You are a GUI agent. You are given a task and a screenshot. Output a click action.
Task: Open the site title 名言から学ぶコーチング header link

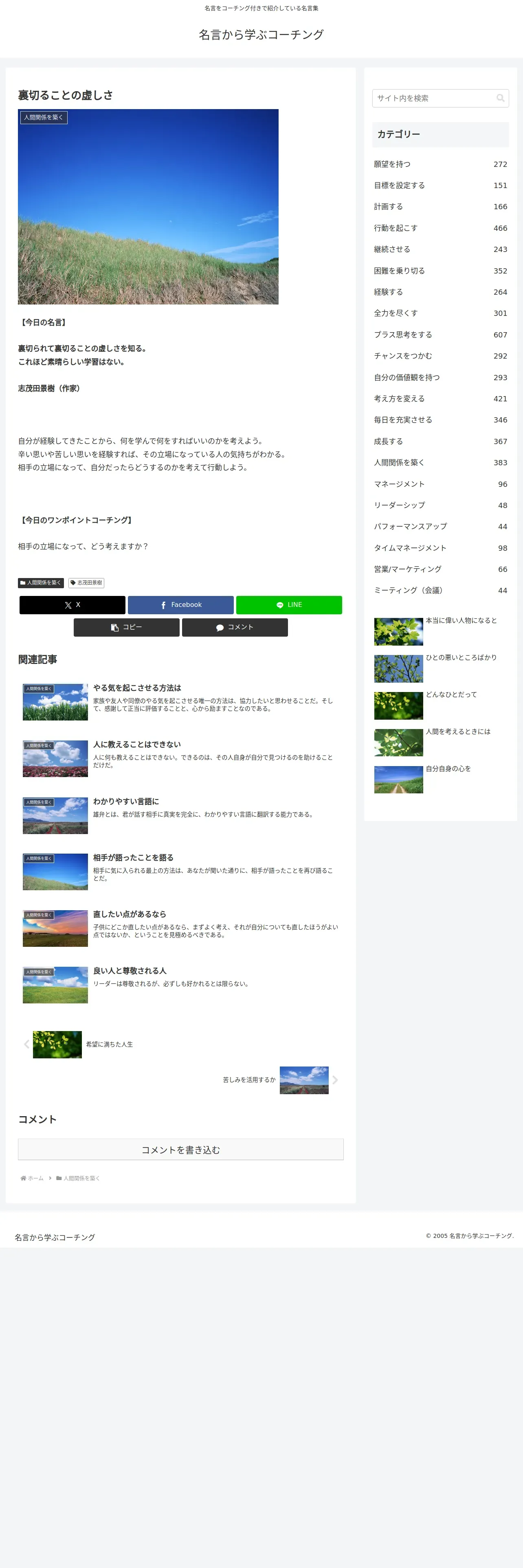261,35
